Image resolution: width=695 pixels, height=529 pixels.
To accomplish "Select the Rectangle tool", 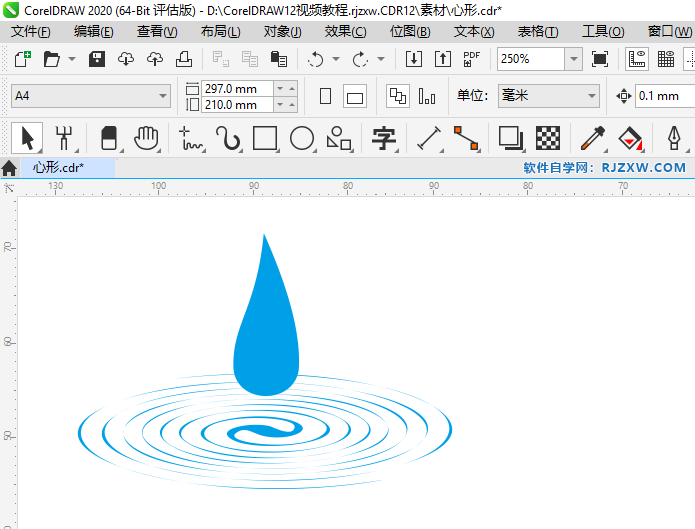I will (265, 137).
